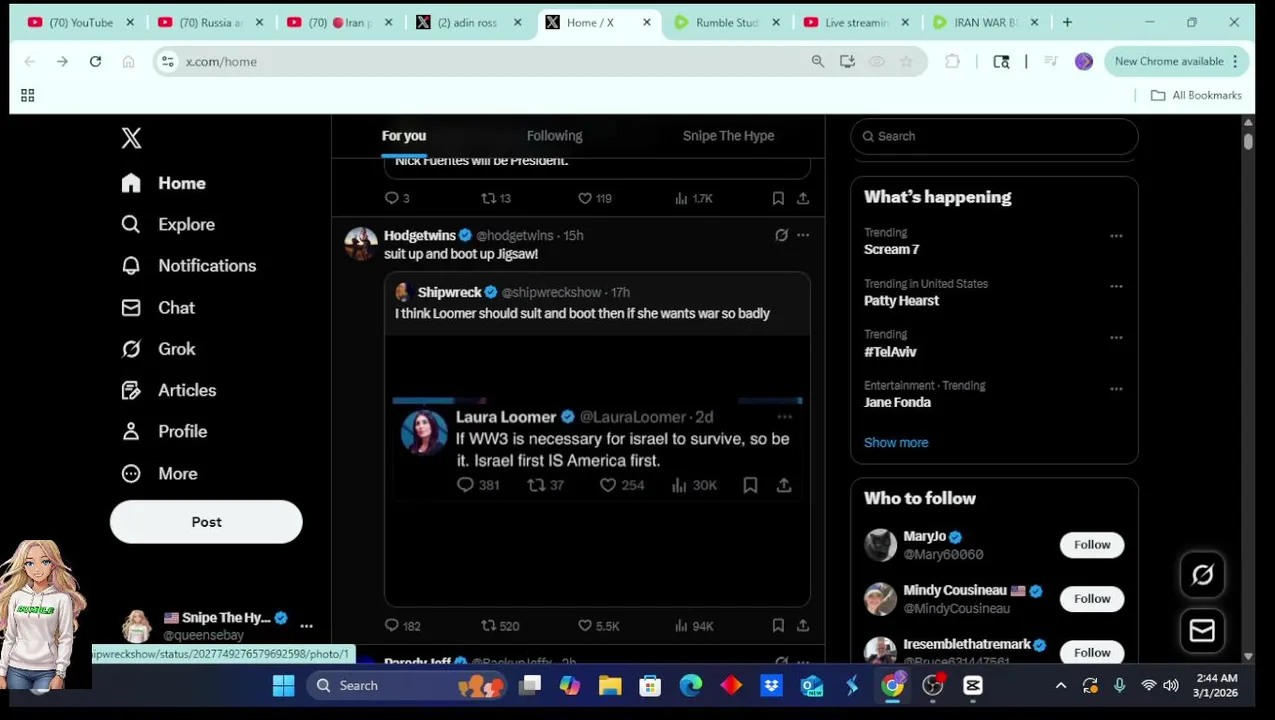Follow MaryJo
Screen dimensions: 1275x720
coord(1092,545)
